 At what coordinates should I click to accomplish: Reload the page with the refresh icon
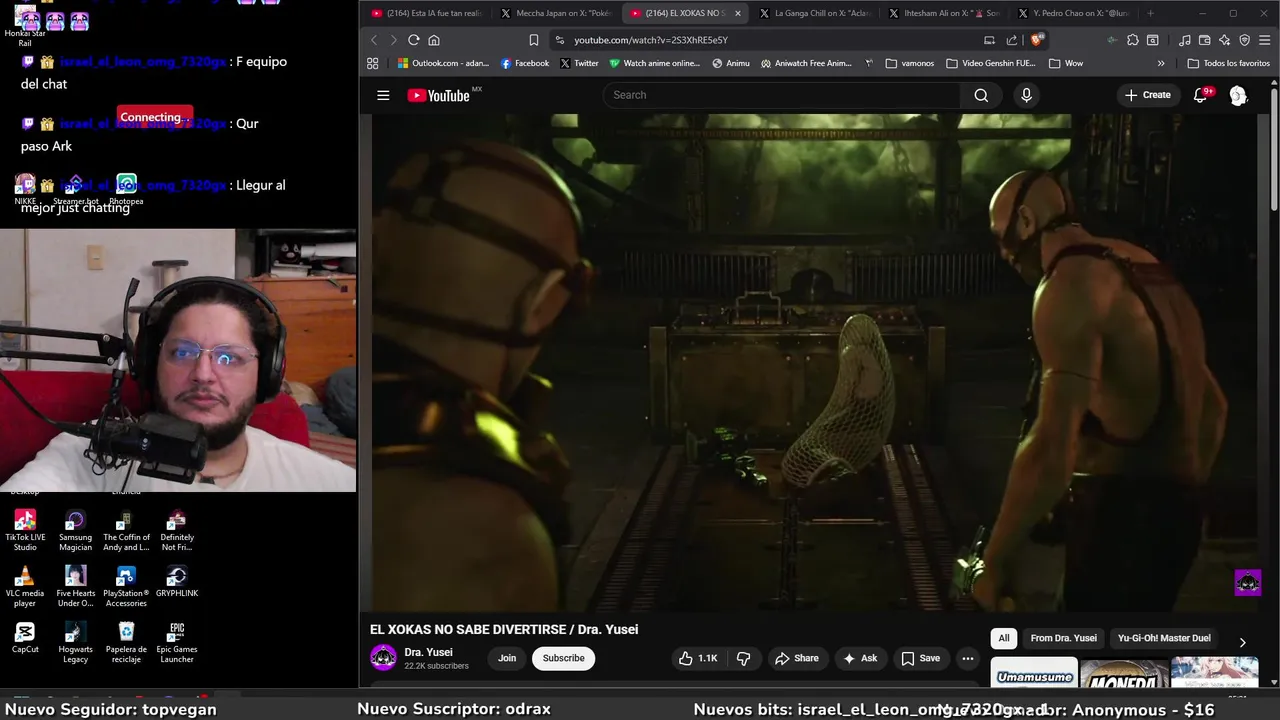point(413,40)
